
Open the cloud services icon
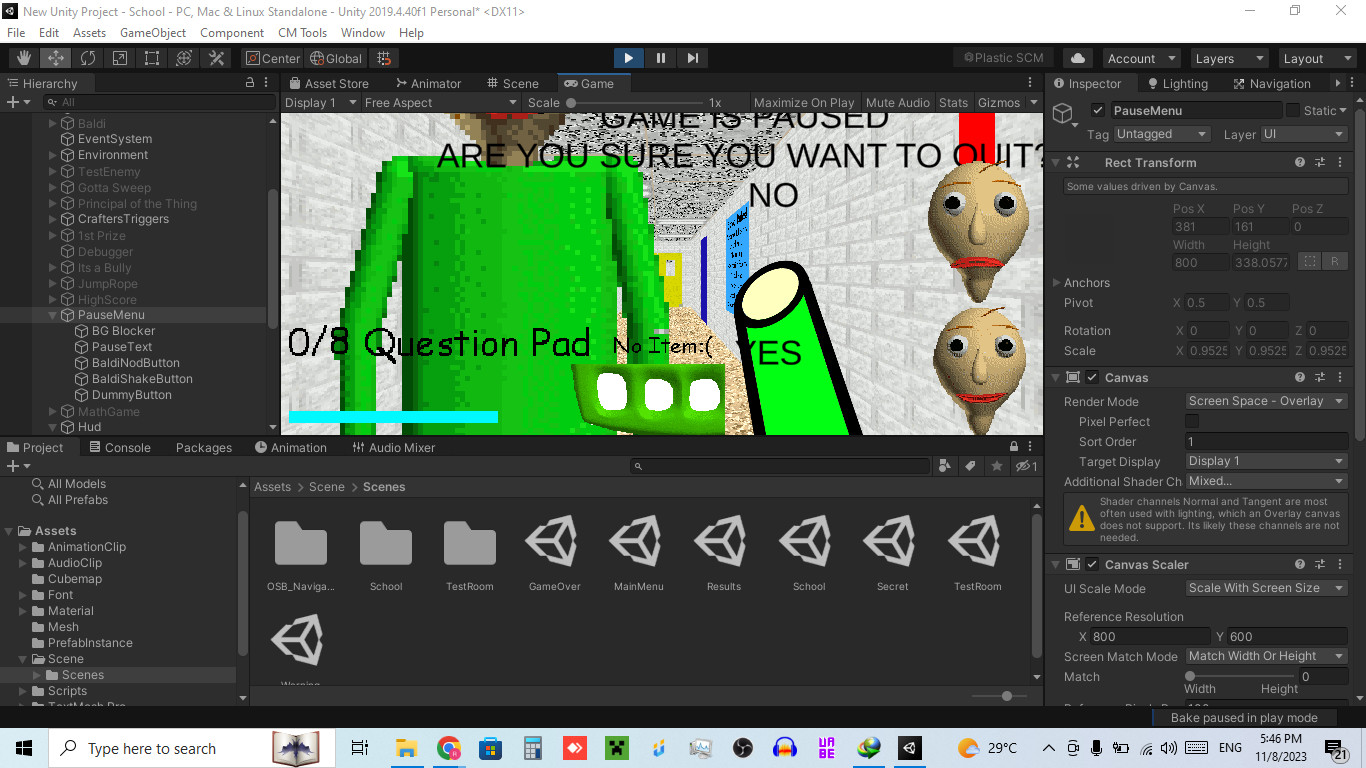point(1078,58)
